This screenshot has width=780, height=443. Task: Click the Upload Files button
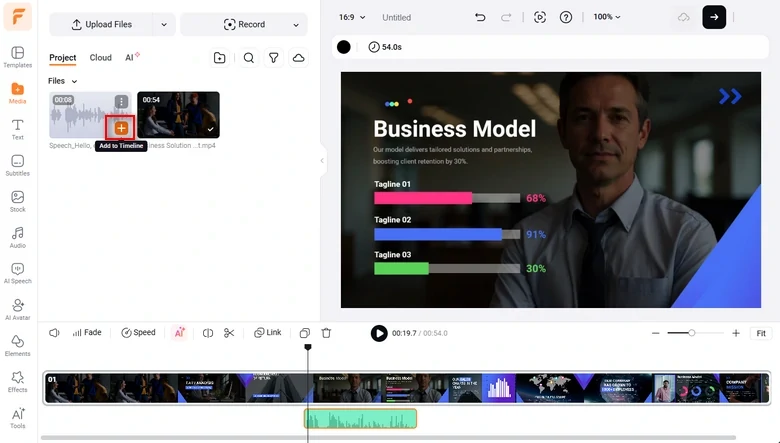101,24
